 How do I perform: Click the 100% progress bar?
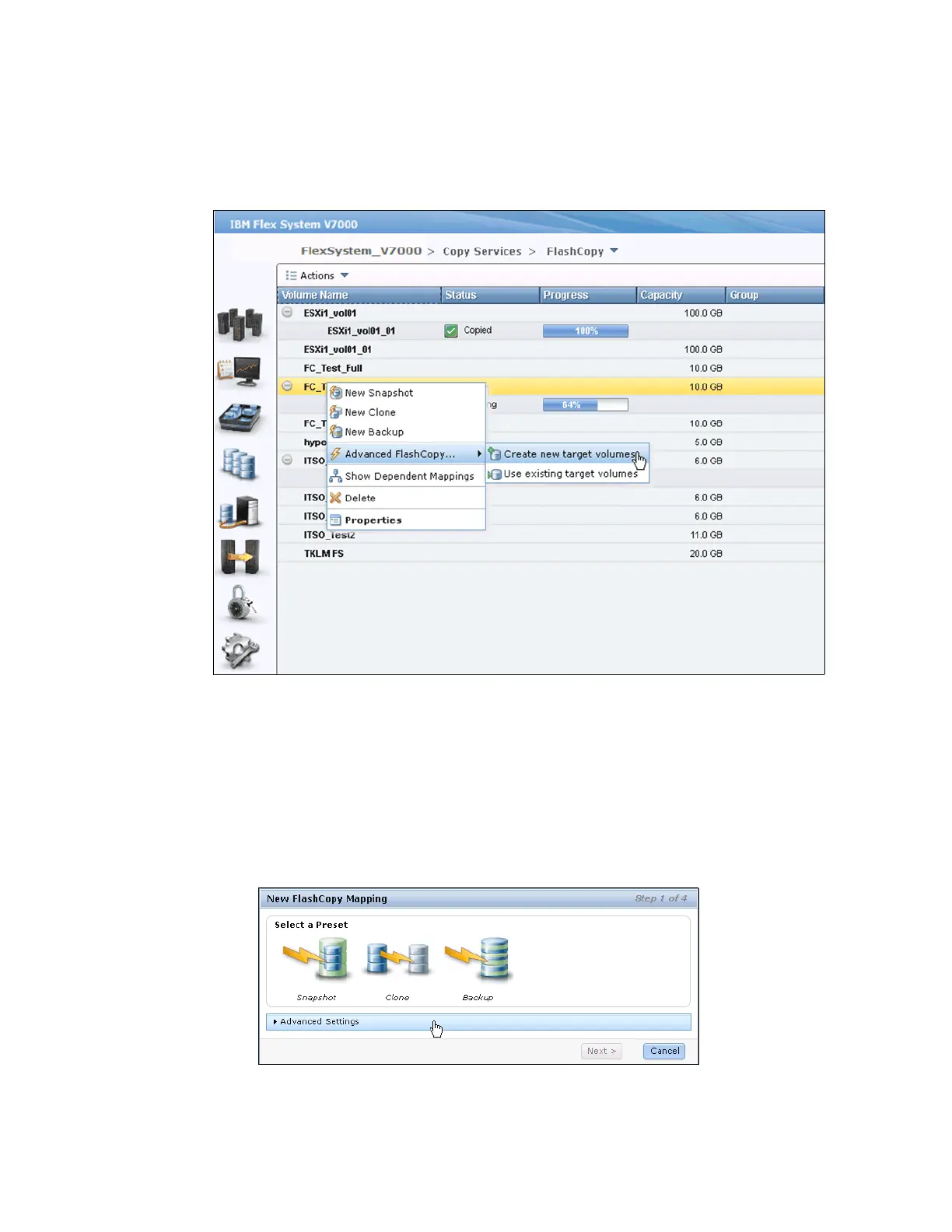pyautogui.click(x=585, y=331)
